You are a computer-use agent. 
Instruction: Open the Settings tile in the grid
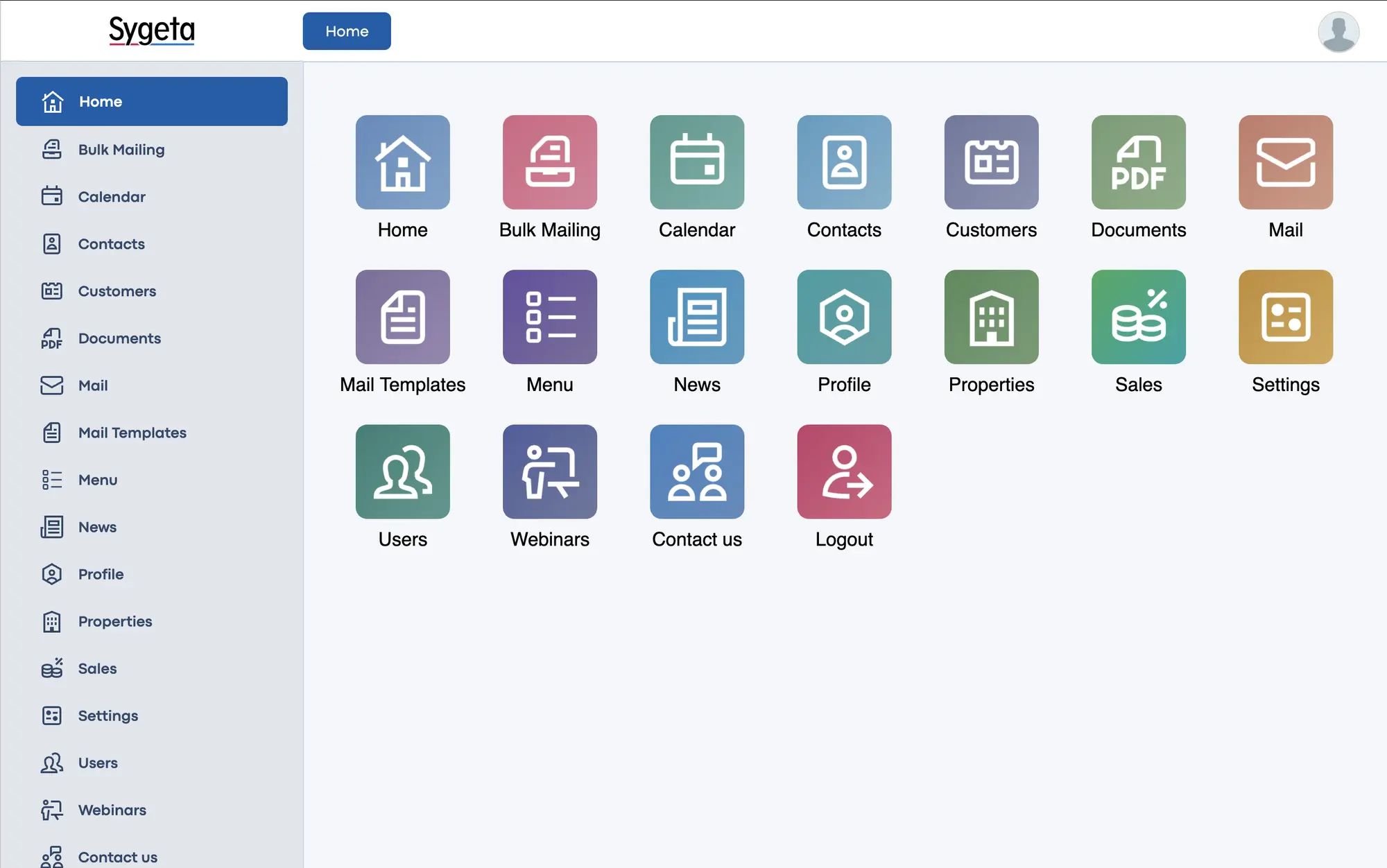1286,317
